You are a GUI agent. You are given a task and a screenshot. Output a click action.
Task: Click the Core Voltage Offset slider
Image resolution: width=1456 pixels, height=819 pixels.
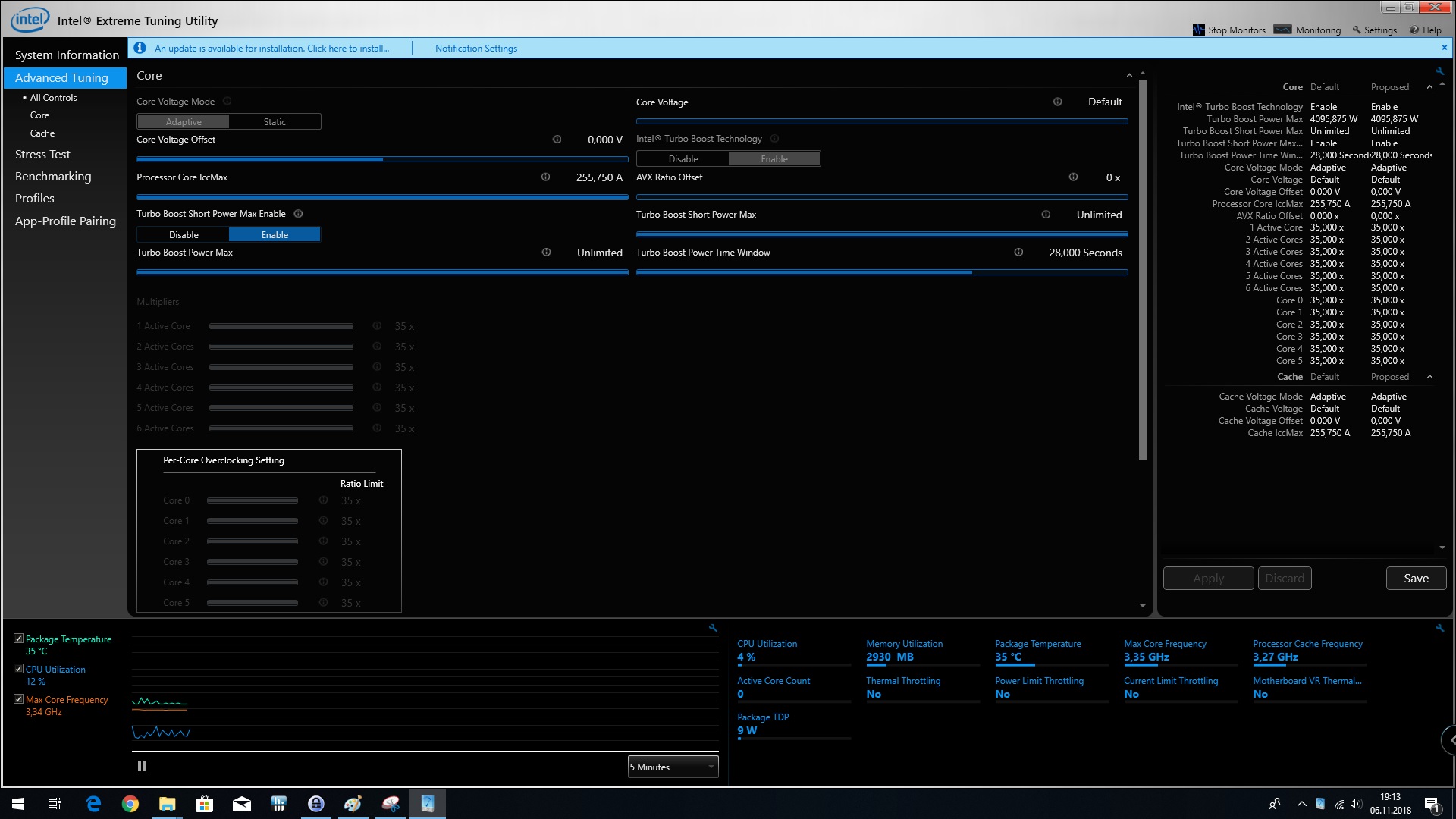point(382,159)
